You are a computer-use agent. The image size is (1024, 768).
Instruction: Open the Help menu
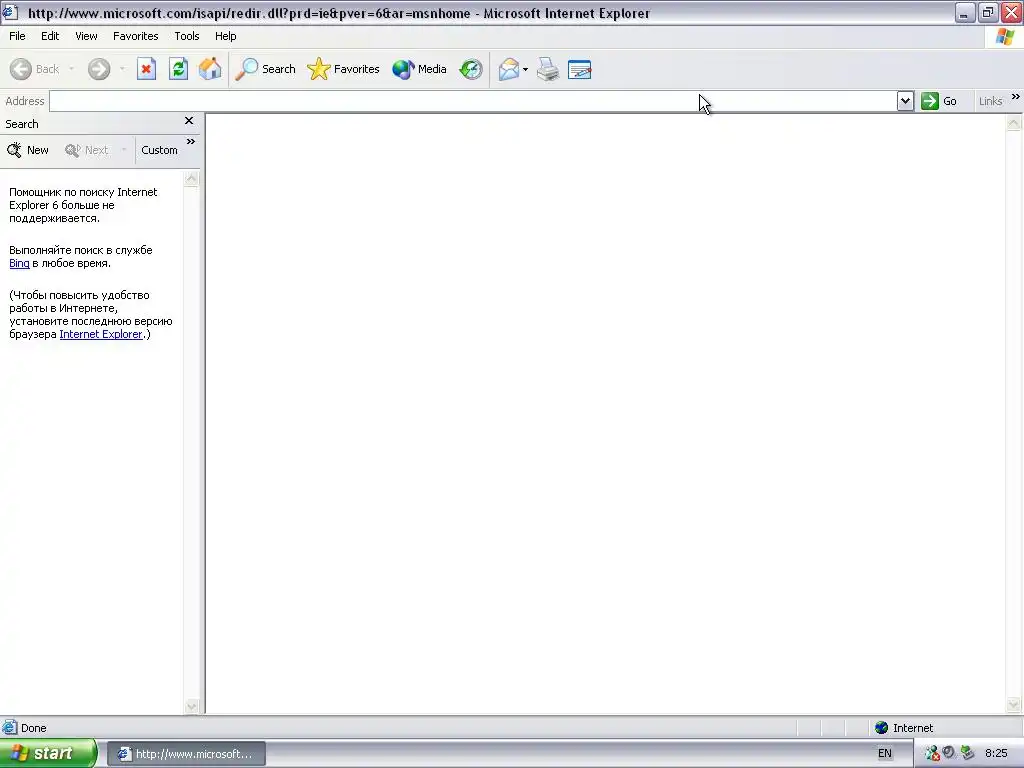[225, 36]
